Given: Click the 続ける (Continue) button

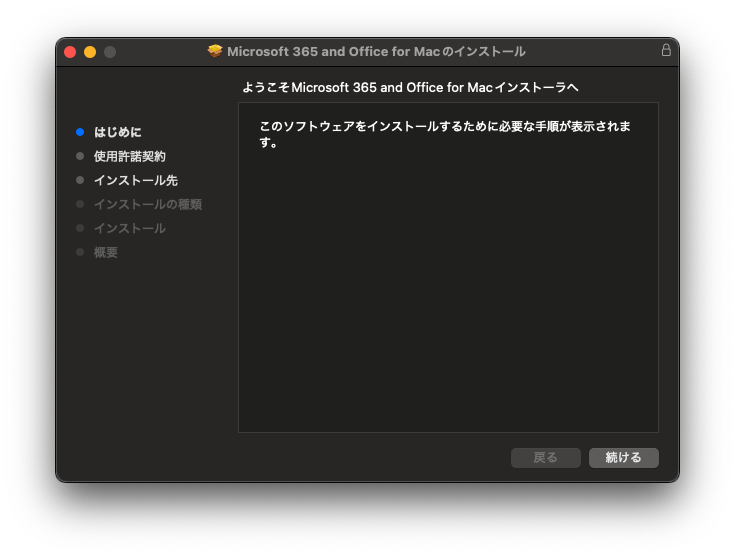Looking at the screenshot, I should 623,457.
